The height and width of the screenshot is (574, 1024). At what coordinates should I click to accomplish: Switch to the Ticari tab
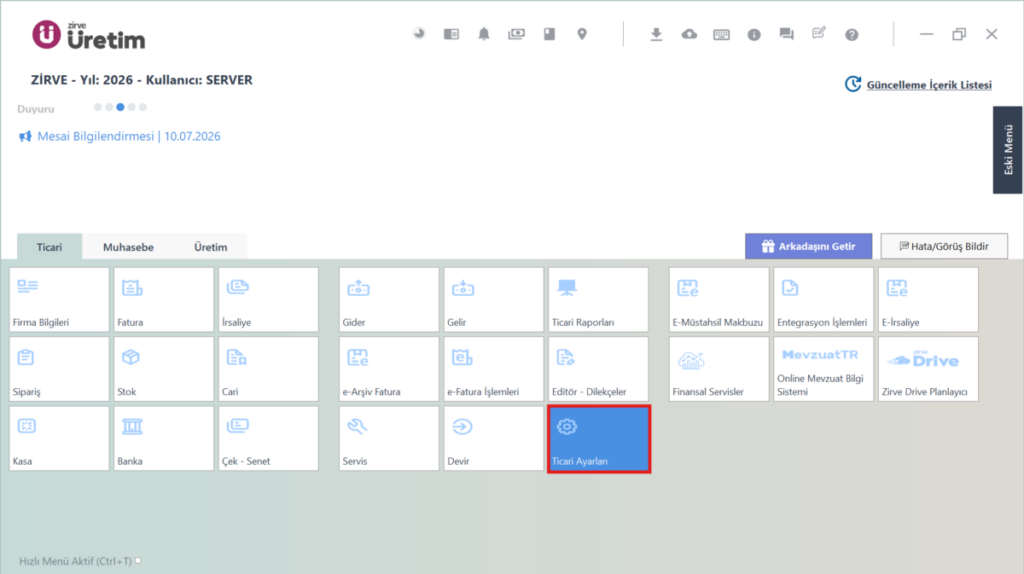point(50,247)
